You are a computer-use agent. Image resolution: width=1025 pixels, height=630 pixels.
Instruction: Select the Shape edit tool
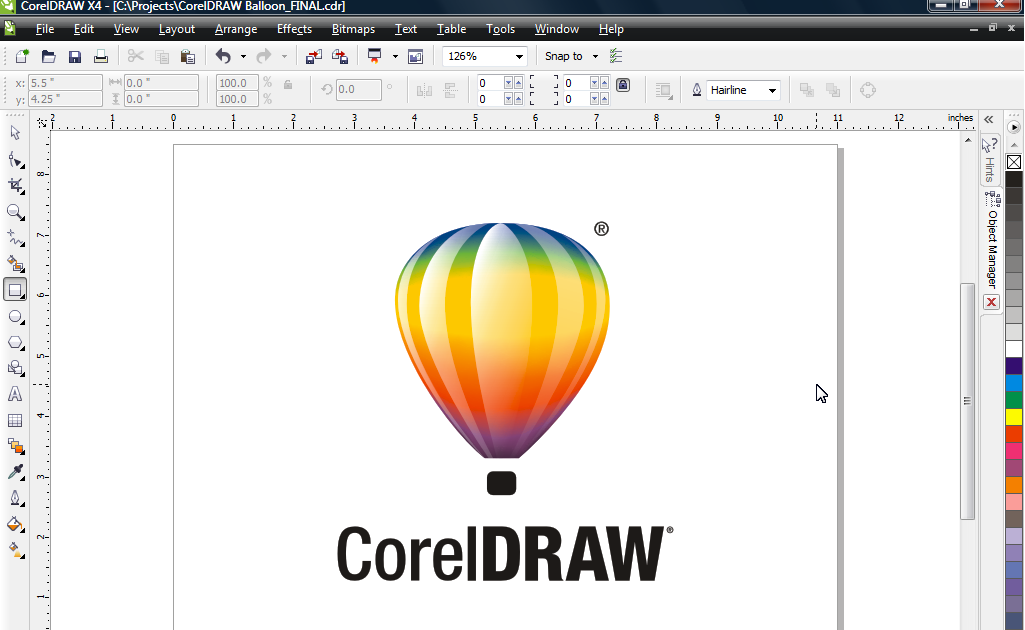pyautogui.click(x=15, y=159)
